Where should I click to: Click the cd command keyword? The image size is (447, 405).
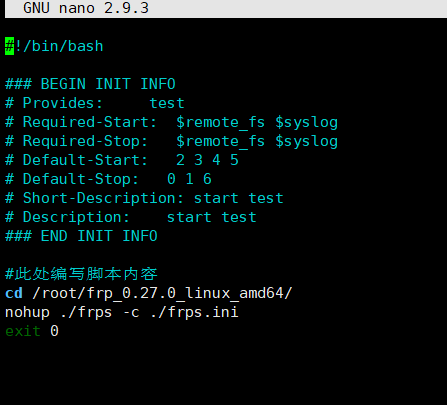[x=14, y=293]
